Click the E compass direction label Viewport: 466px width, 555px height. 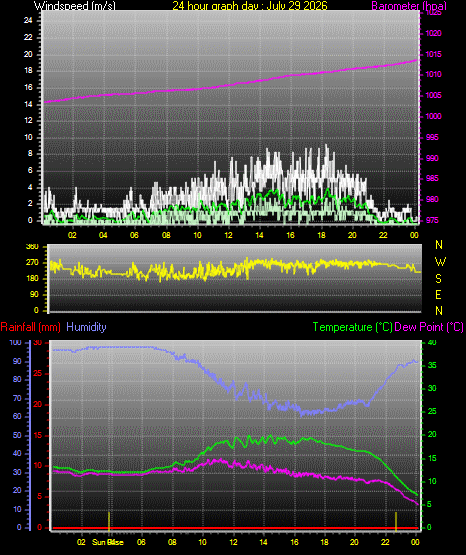438,295
